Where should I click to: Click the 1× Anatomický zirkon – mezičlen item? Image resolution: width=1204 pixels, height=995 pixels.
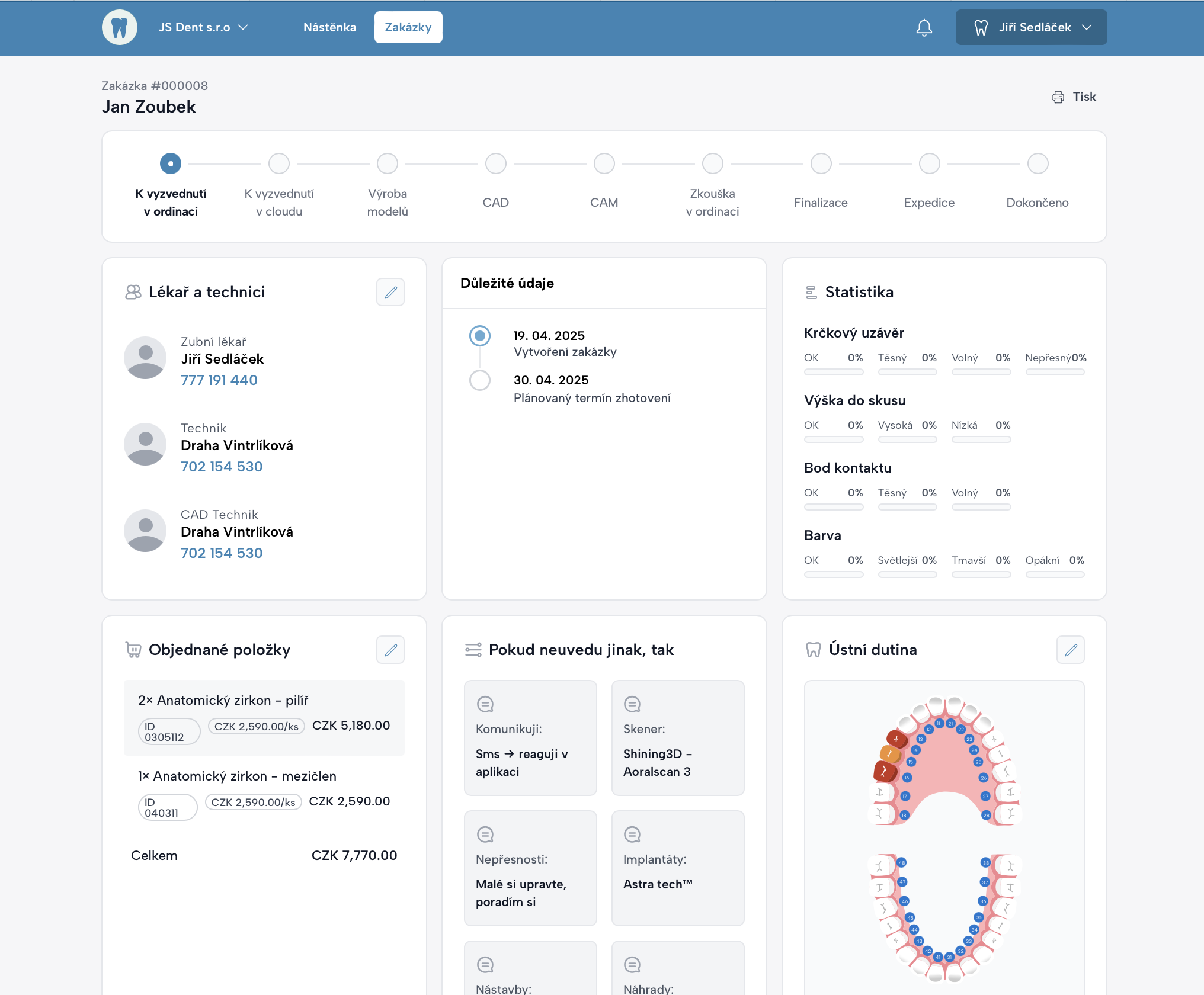coord(264,794)
